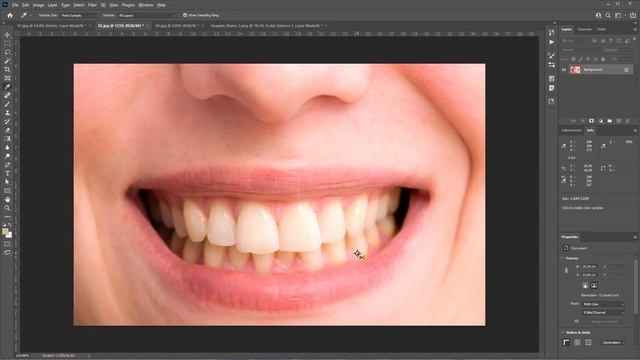Select the Eyedropper tool in the toolbar
Viewport: 640px width, 360px height.
[x=7, y=87]
